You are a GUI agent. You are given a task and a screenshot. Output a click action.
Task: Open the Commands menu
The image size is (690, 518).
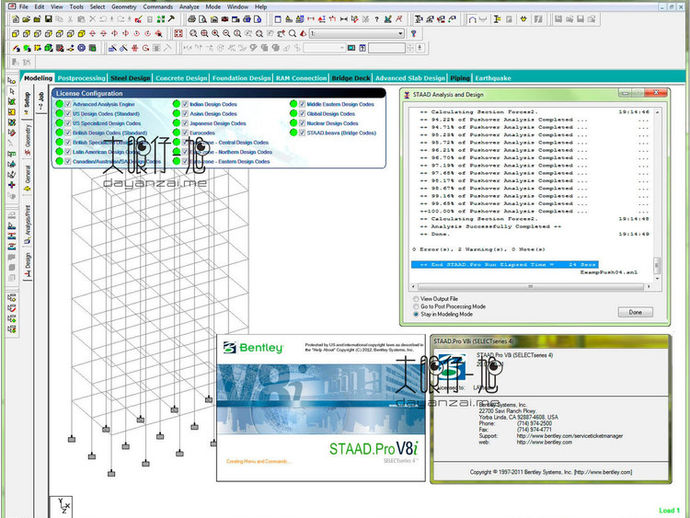[x=158, y=7]
